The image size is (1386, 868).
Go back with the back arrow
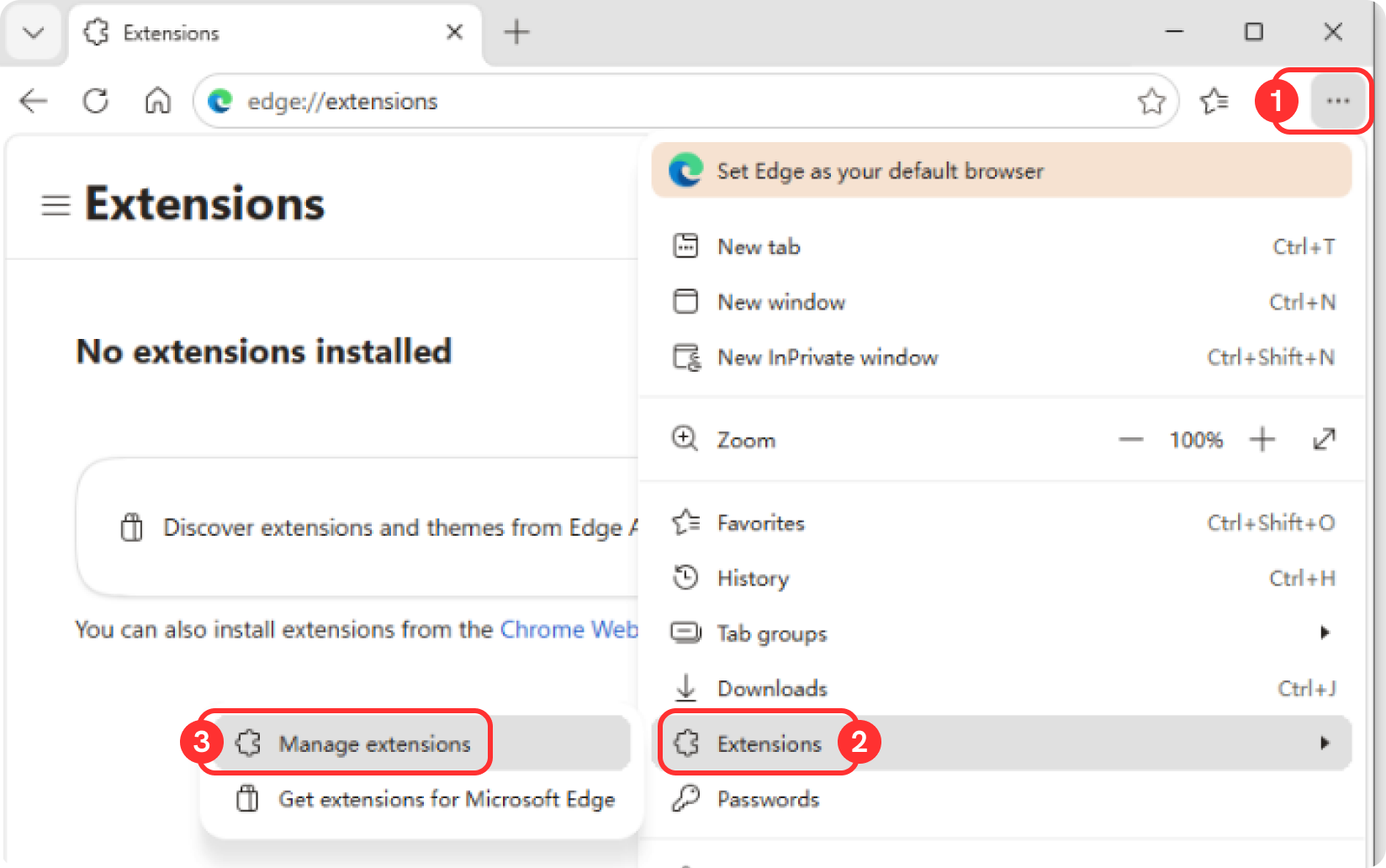tap(34, 101)
